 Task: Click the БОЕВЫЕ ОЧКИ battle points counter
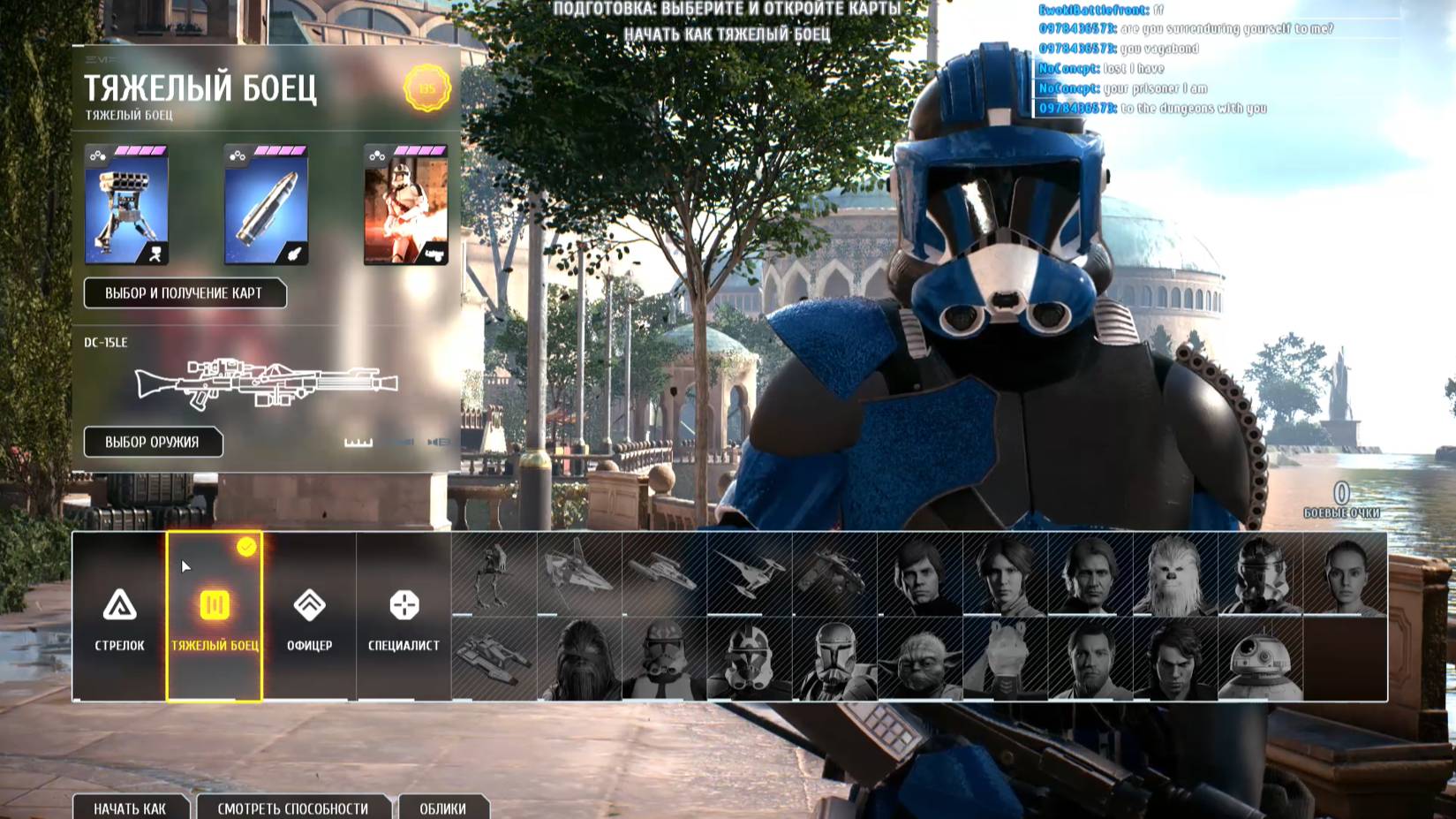(1341, 499)
